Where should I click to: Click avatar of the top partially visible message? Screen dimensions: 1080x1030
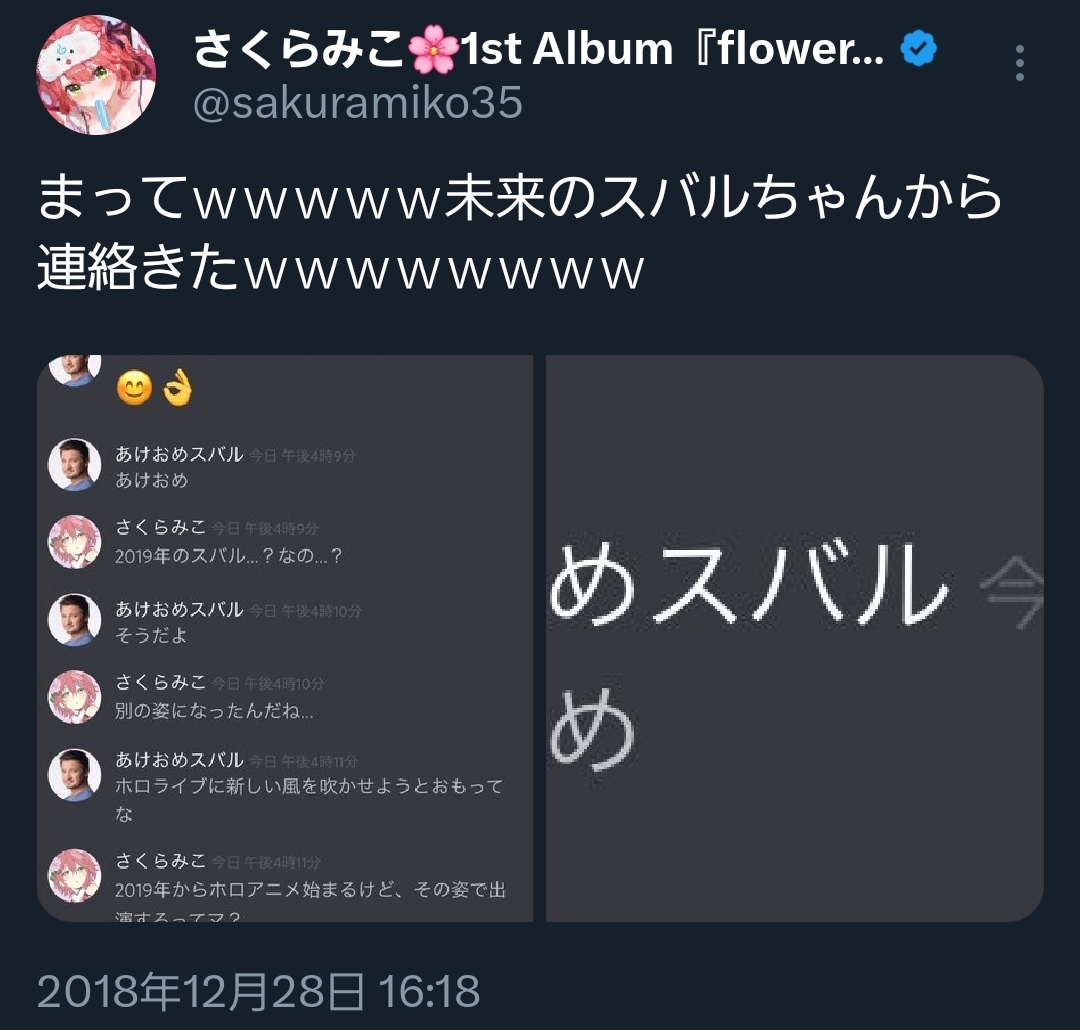(x=74, y=371)
